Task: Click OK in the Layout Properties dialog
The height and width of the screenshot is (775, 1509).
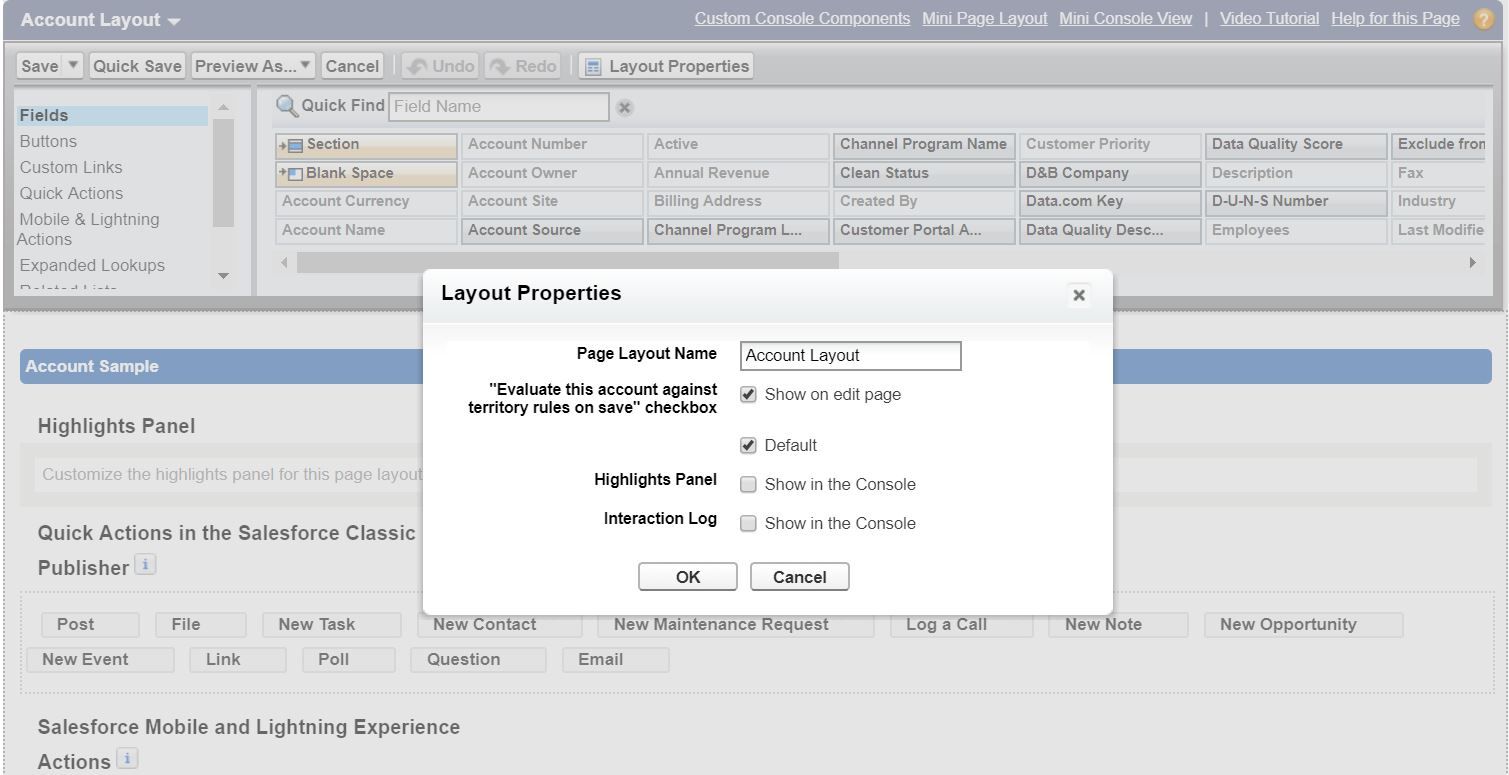Action: tap(688, 577)
